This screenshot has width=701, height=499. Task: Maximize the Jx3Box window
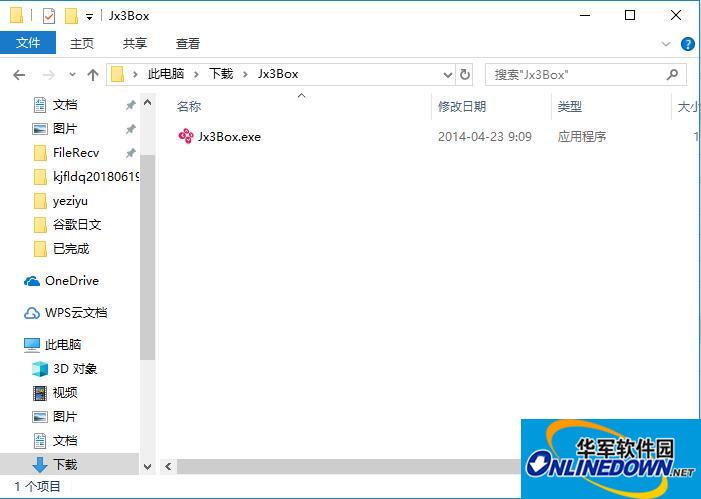point(629,16)
